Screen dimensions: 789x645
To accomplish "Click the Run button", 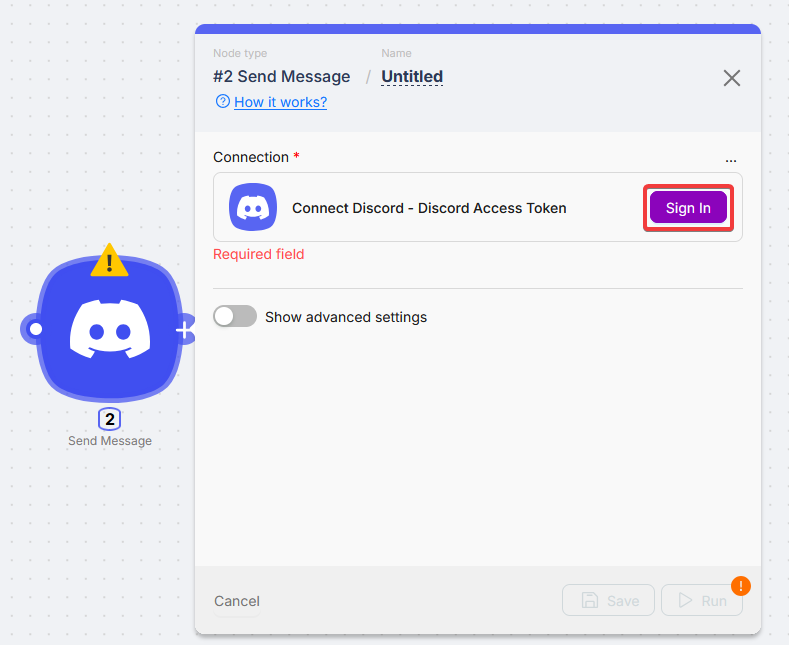I will (702, 601).
